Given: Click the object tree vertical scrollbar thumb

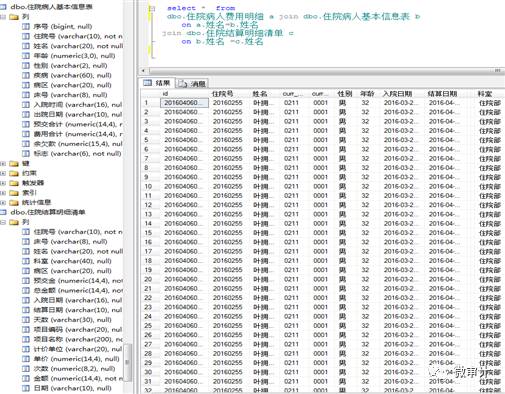Looking at the screenshot, I should (127, 363).
